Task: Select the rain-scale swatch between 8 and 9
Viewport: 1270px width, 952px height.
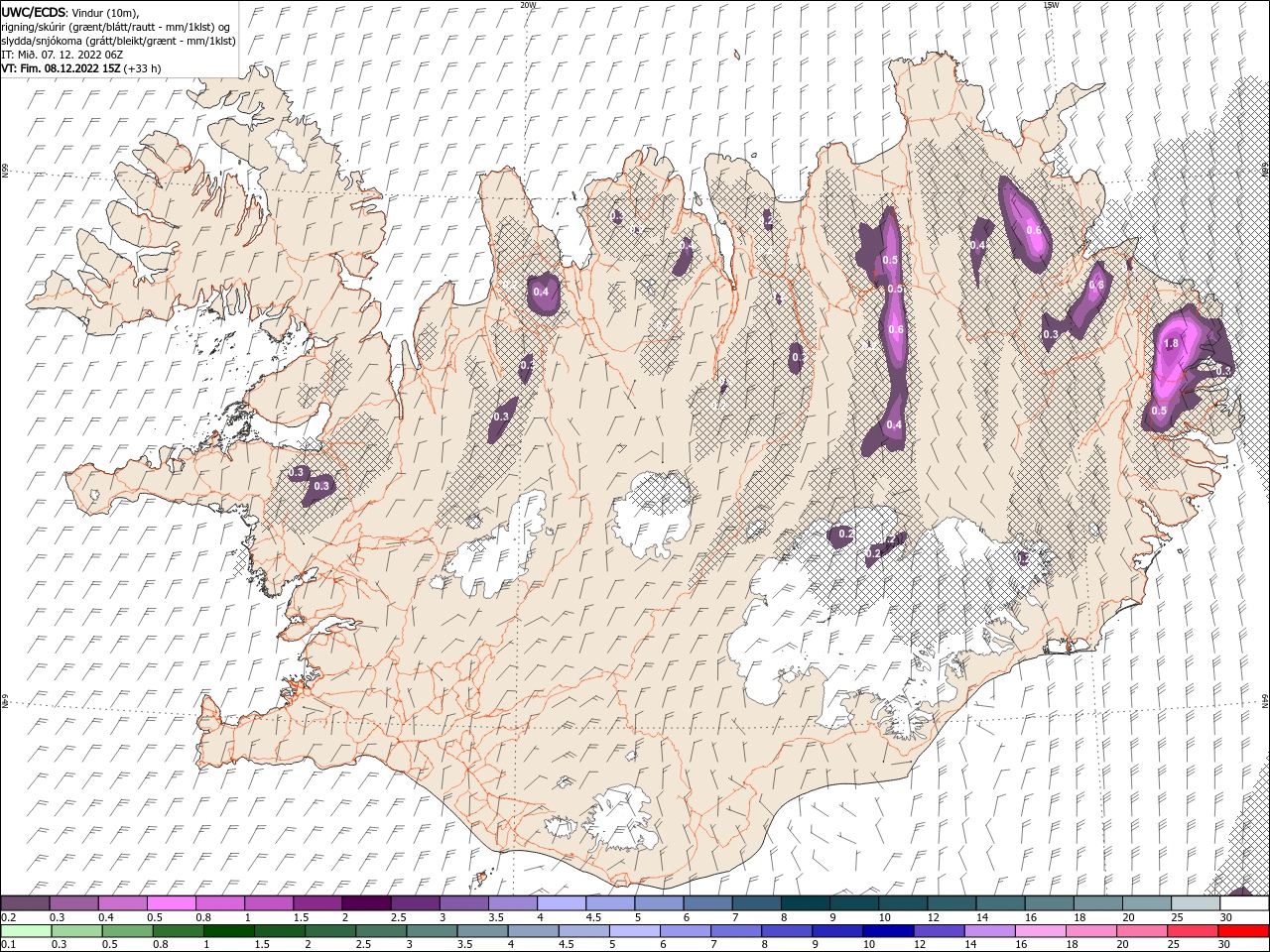Action: 787,931
